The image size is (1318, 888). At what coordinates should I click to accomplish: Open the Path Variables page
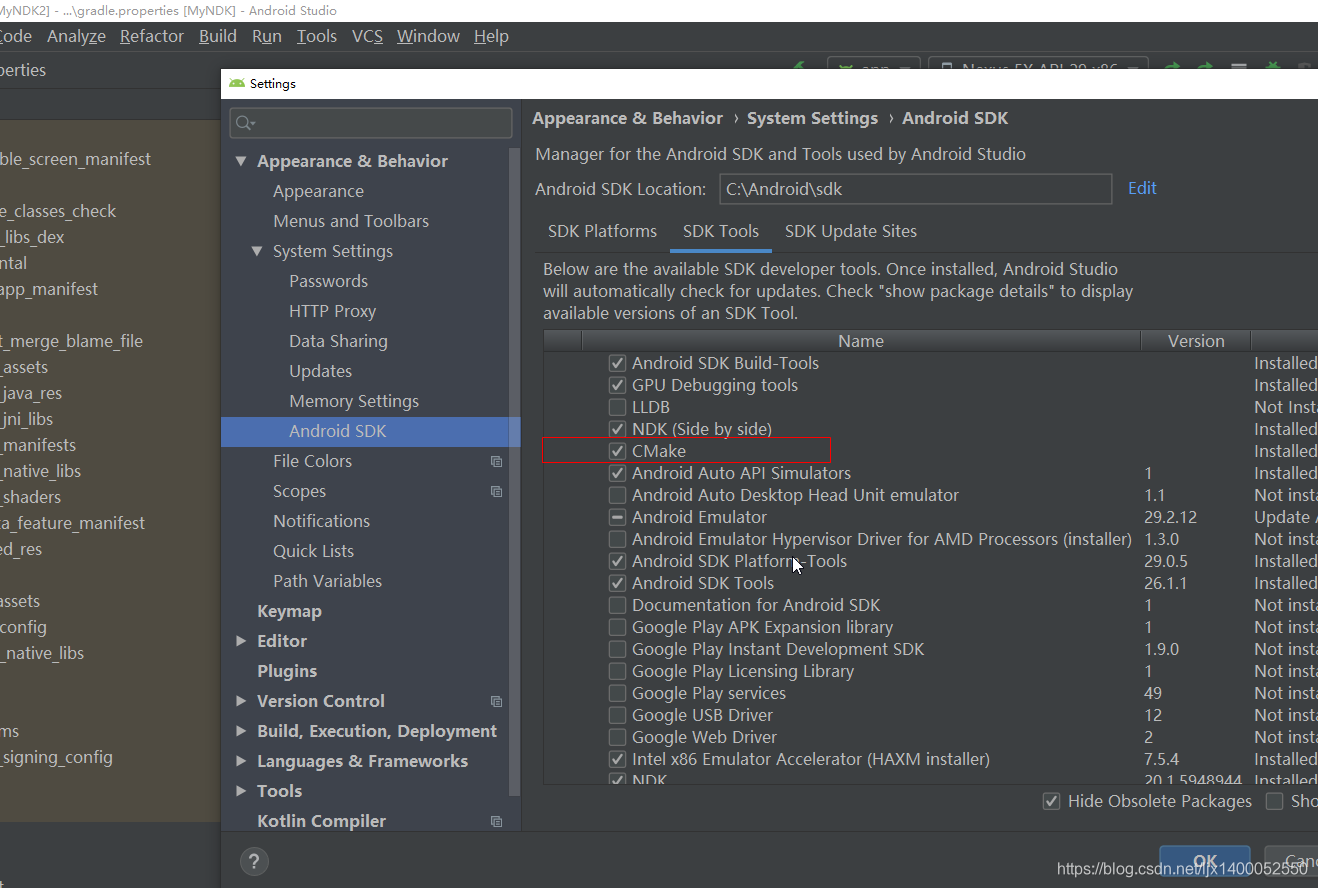(x=327, y=581)
